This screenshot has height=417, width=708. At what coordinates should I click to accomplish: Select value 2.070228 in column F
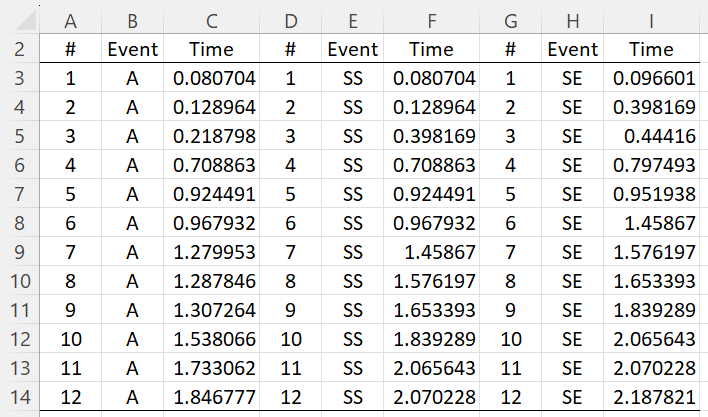pyautogui.click(x=432, y=397)
